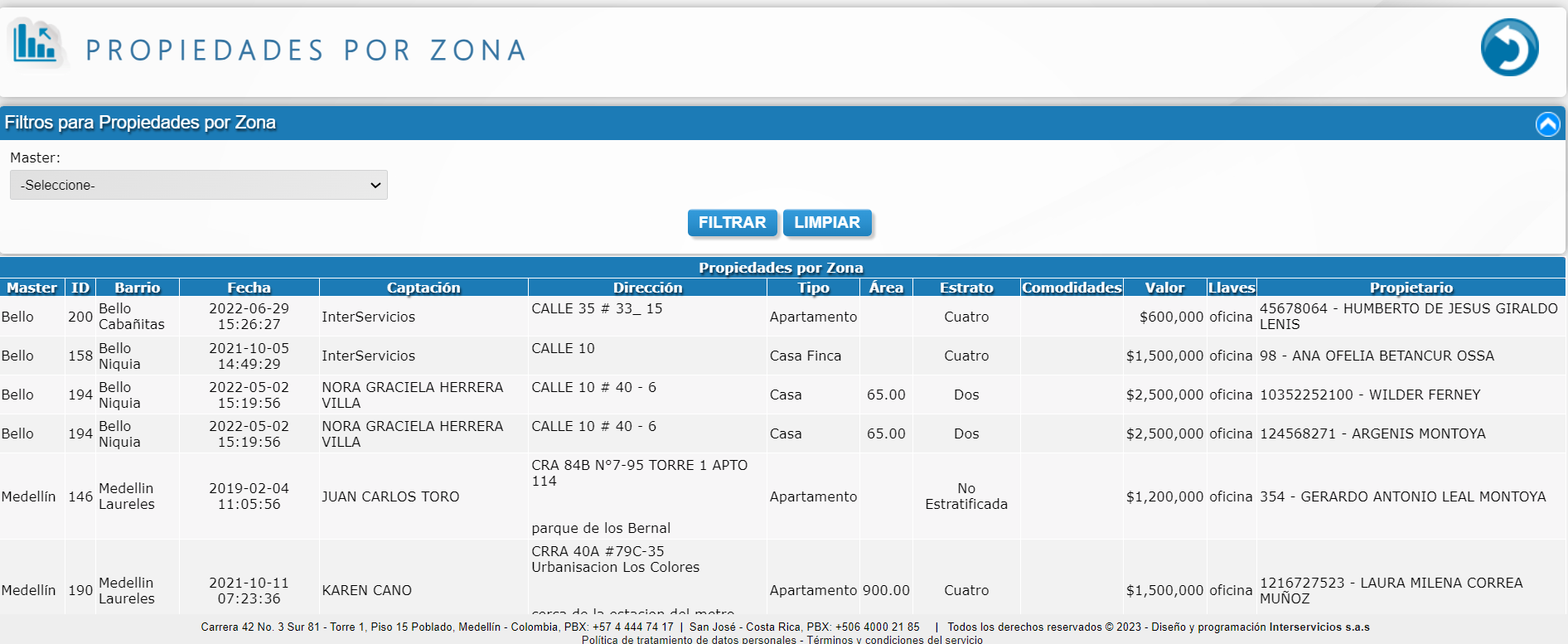The image size is (1568, 644).
Task: Click the Propiedades por Zona chart icon
Action: [x=36, y=43]
